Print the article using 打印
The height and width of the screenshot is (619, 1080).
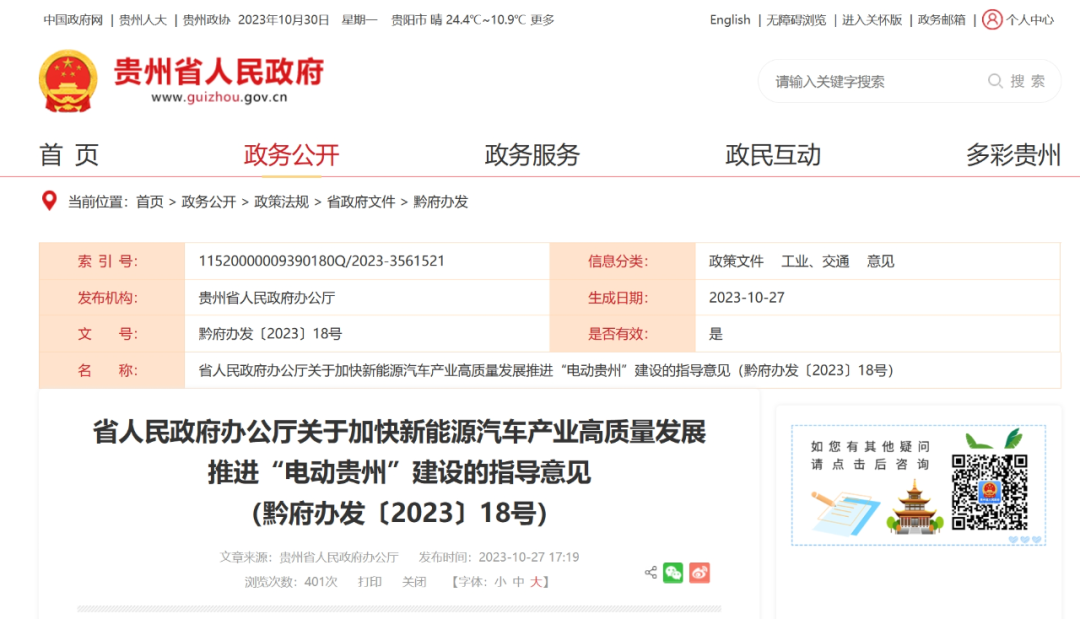pos(370,581)
